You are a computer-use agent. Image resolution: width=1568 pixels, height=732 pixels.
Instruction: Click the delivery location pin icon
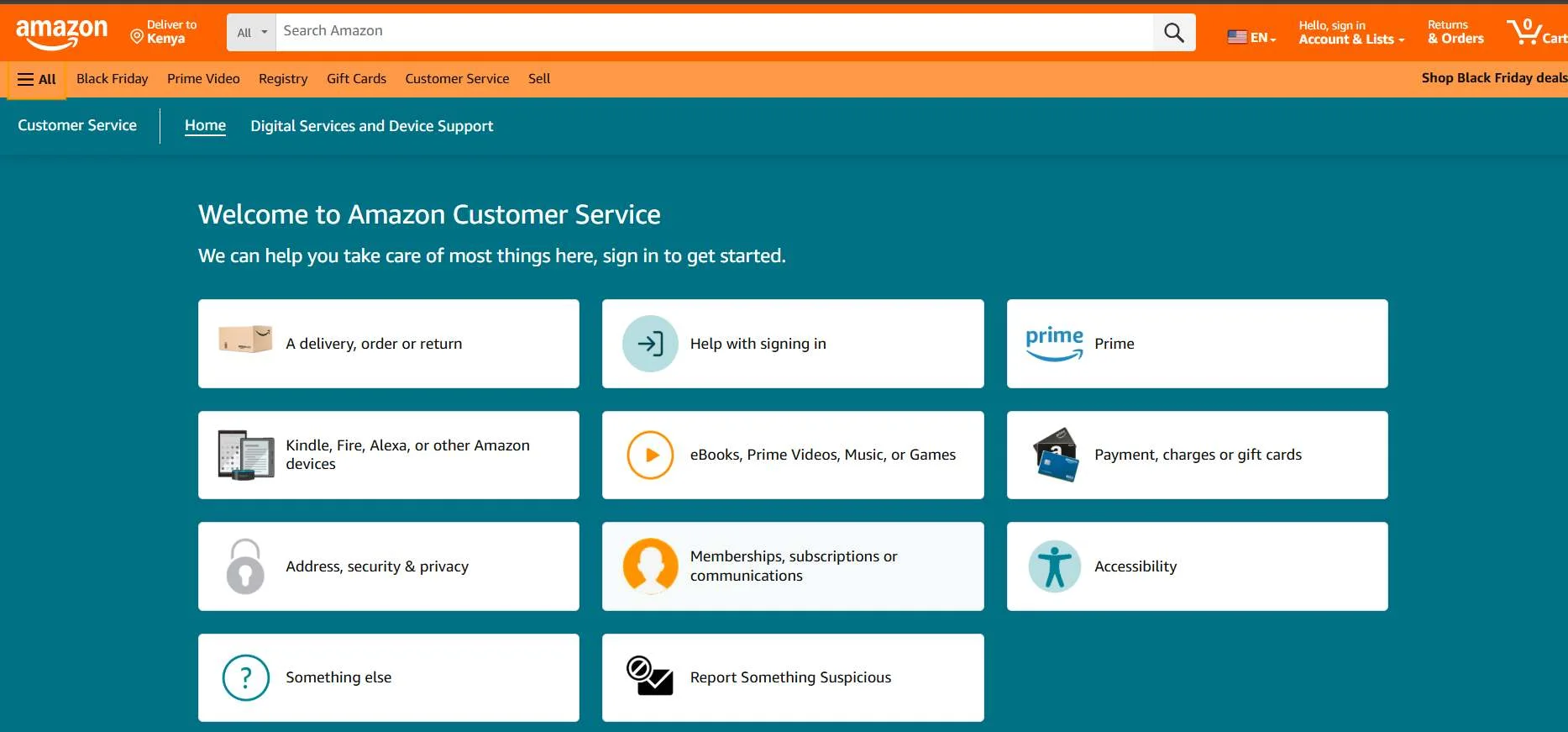137,36
